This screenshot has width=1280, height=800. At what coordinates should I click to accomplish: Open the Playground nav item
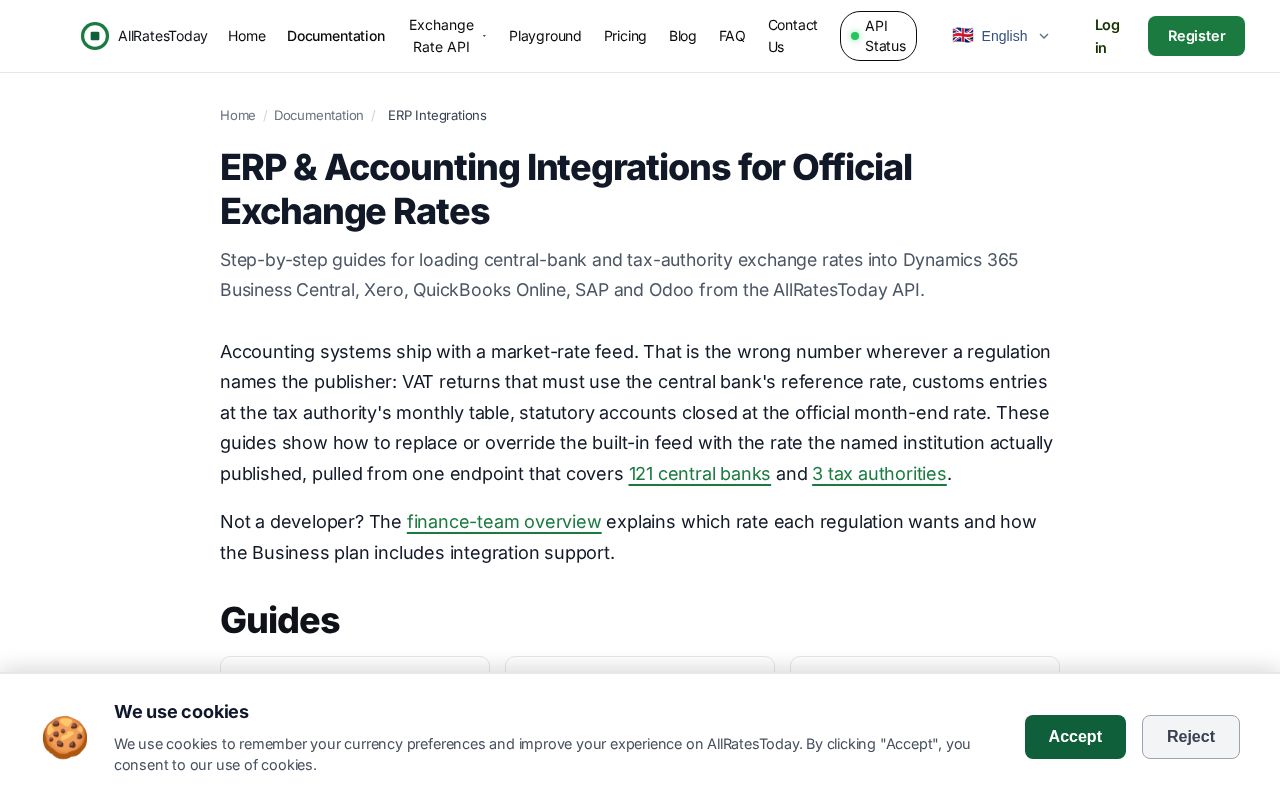click(545, 36)
